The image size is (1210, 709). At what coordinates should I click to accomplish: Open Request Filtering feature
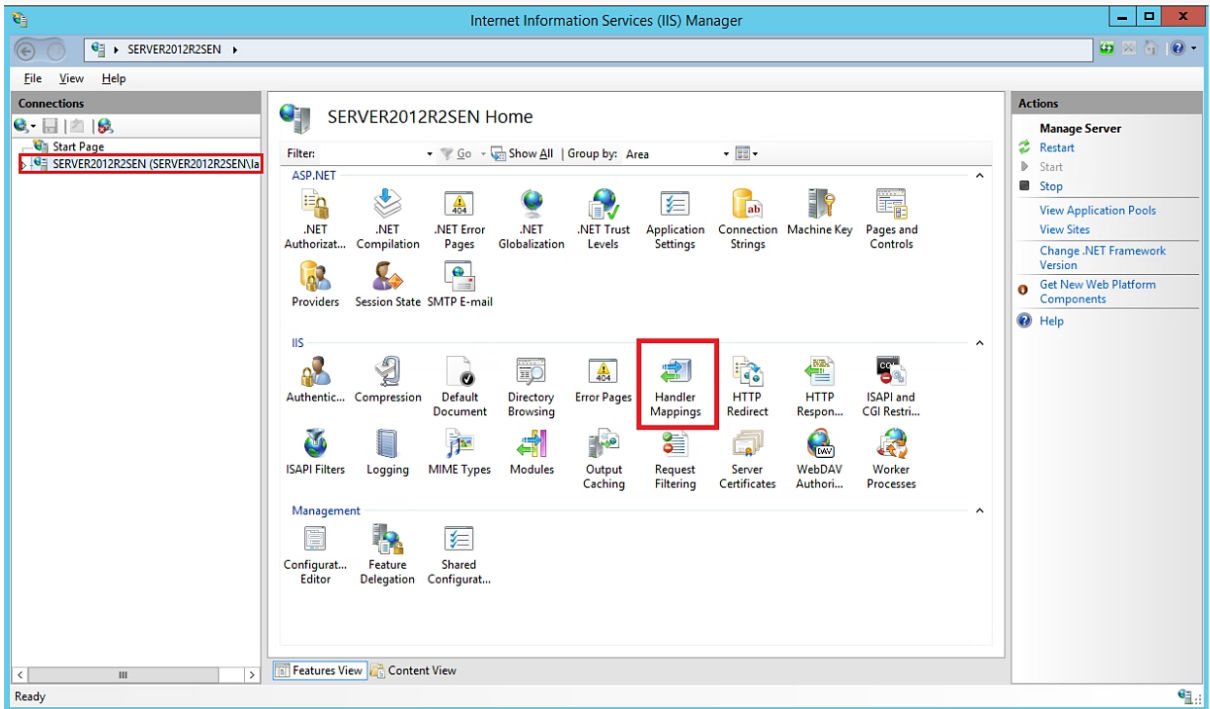[x=675, y=459]
